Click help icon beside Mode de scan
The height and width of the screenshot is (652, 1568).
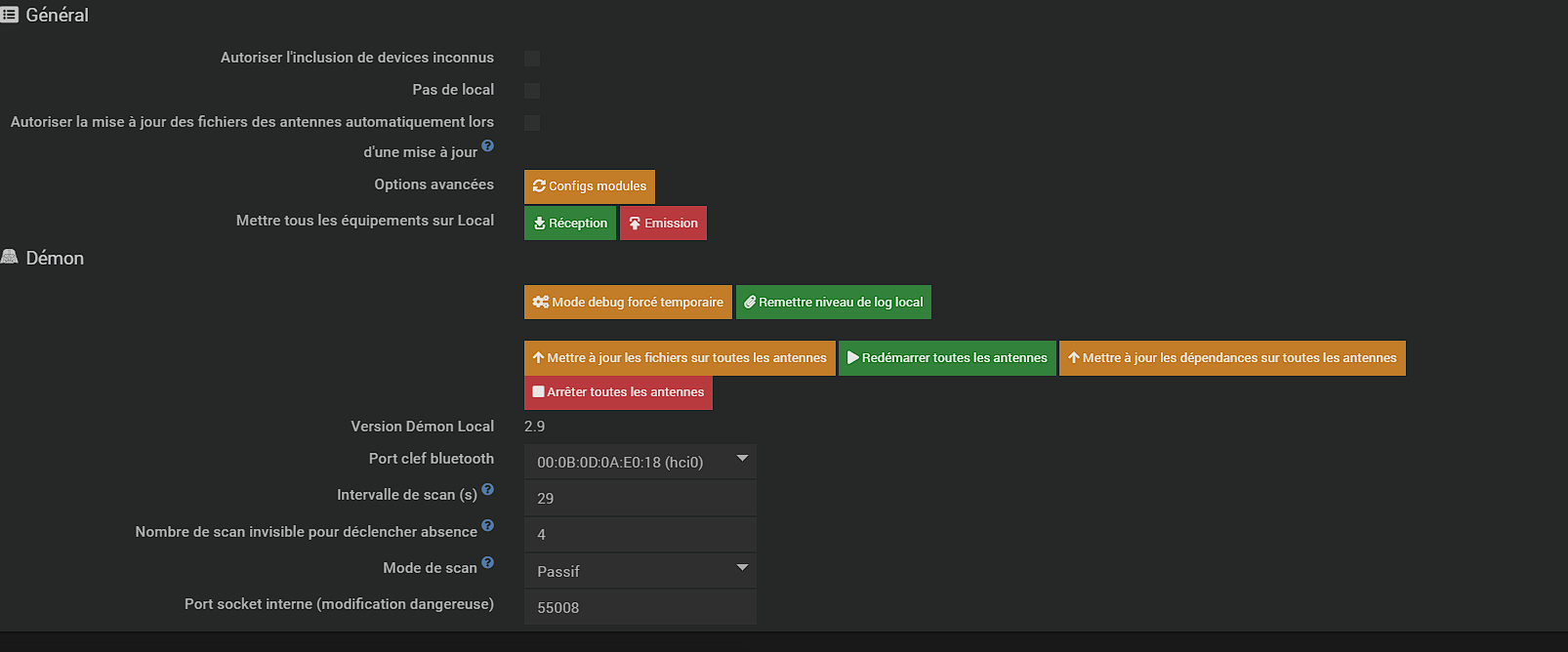click(488, 563)
